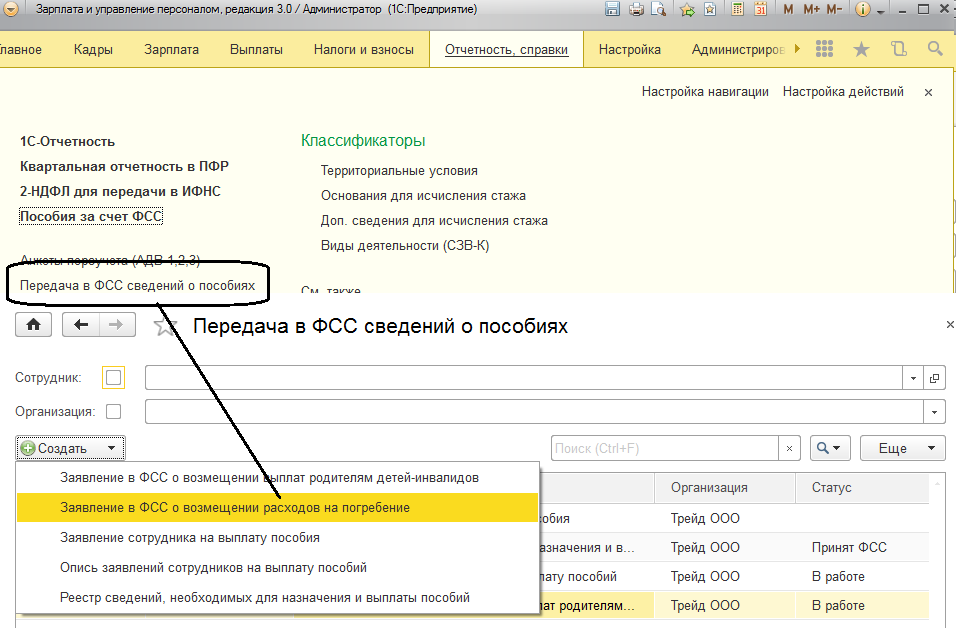
Task: Open the history scroll icon
Action: (x=898, y=49)
